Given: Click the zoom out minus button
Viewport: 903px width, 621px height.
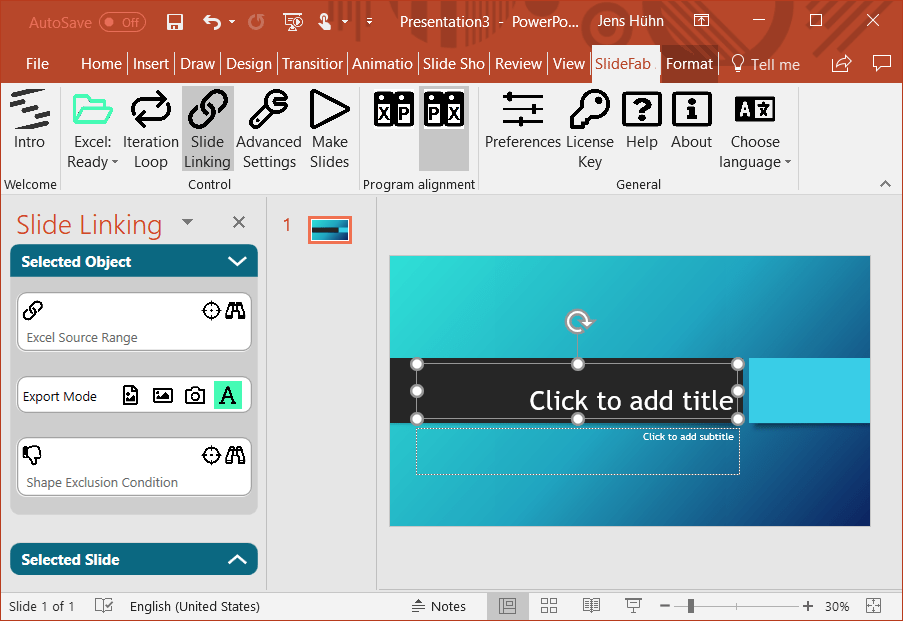Looking at the screenshot, I should [x=665, y=605].
